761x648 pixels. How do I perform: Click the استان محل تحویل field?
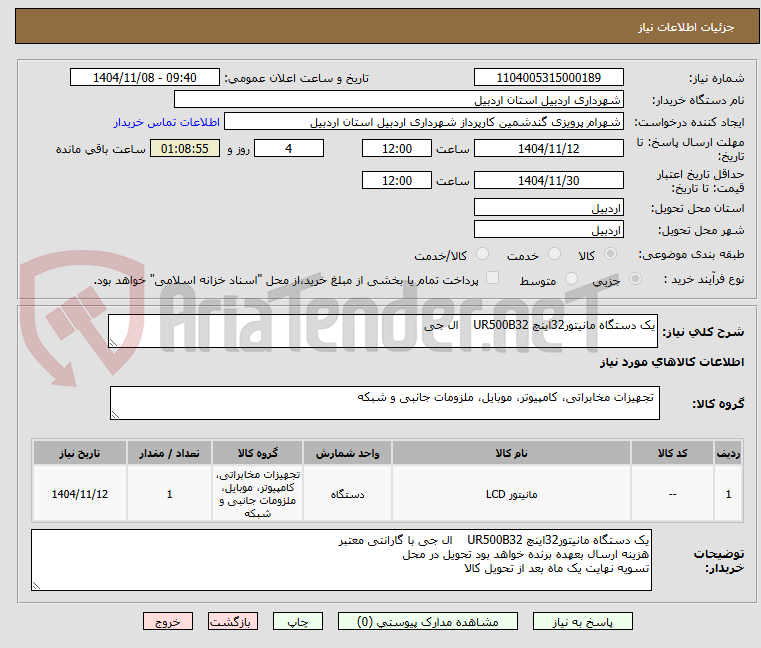548,208
